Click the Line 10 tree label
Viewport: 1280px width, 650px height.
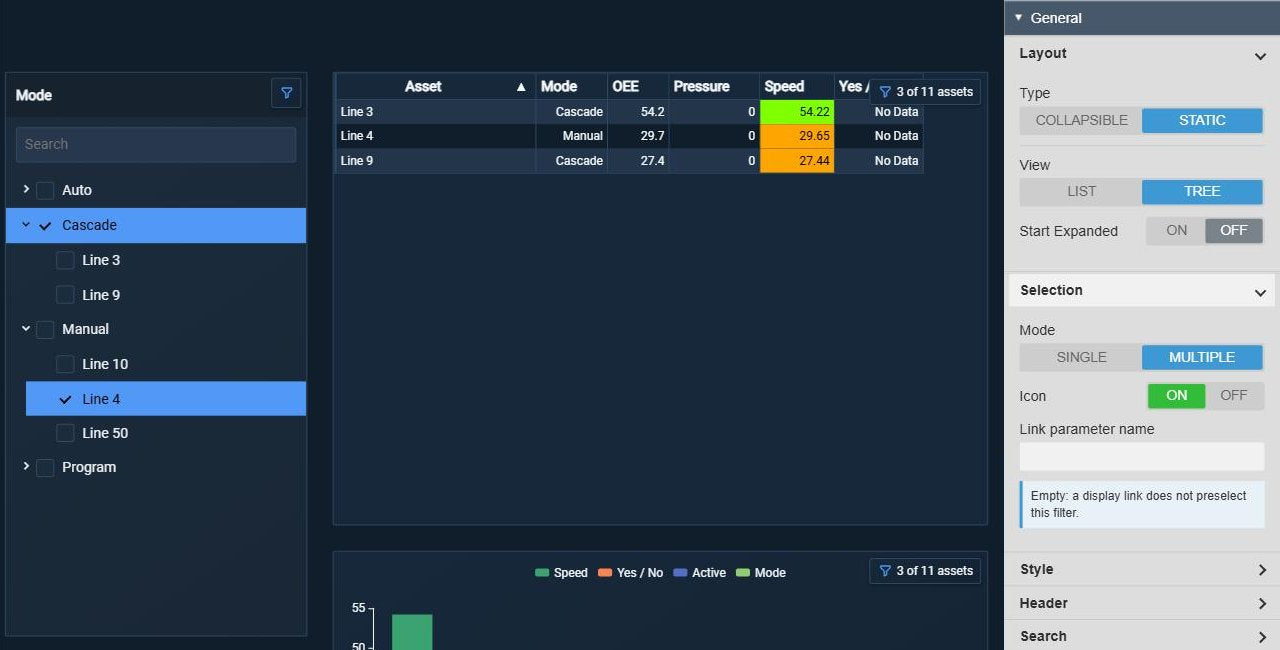105,364
